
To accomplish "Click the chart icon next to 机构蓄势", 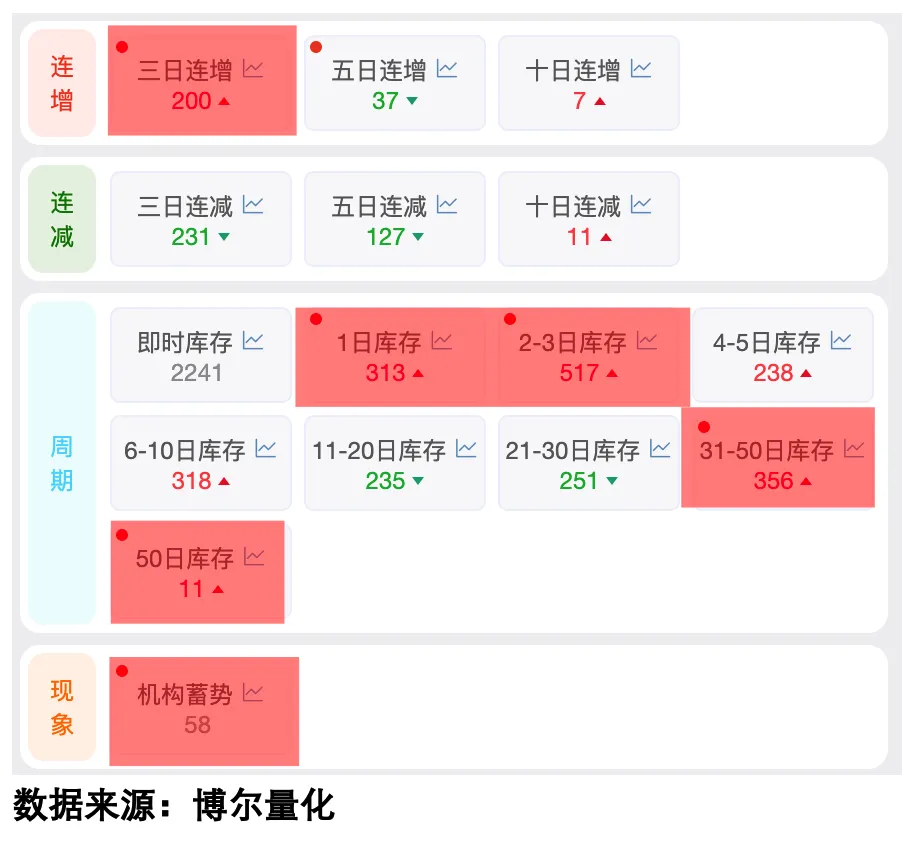I will pos(253,693).
